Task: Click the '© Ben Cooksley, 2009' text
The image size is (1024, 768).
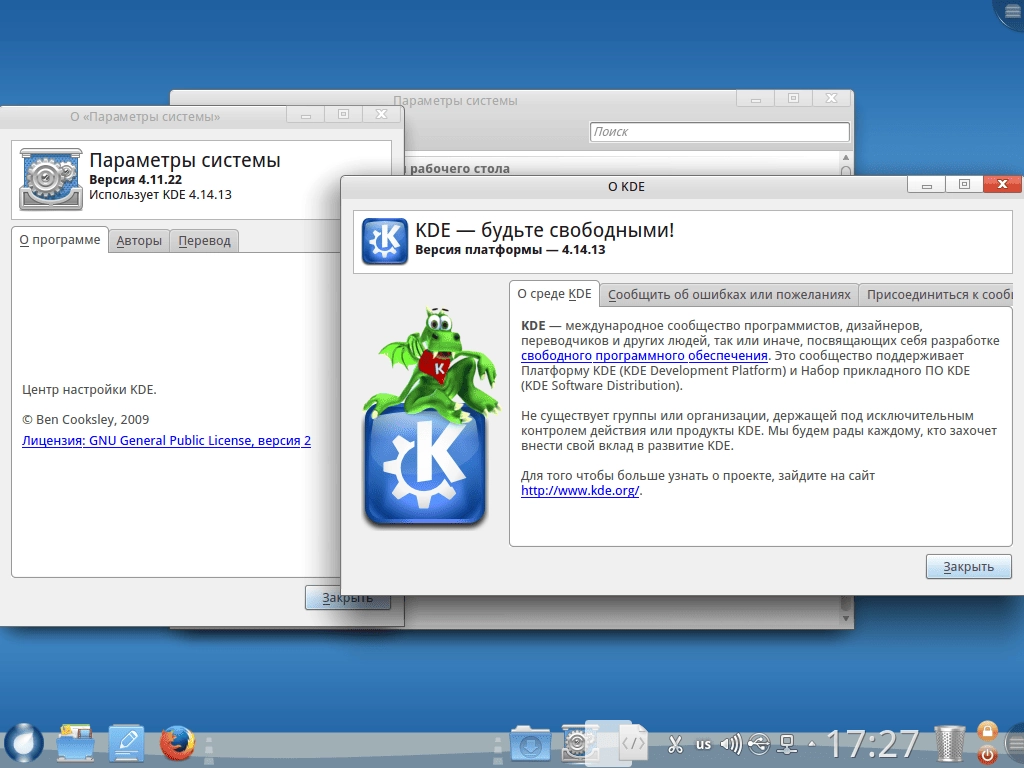Action: click(86, 420)
